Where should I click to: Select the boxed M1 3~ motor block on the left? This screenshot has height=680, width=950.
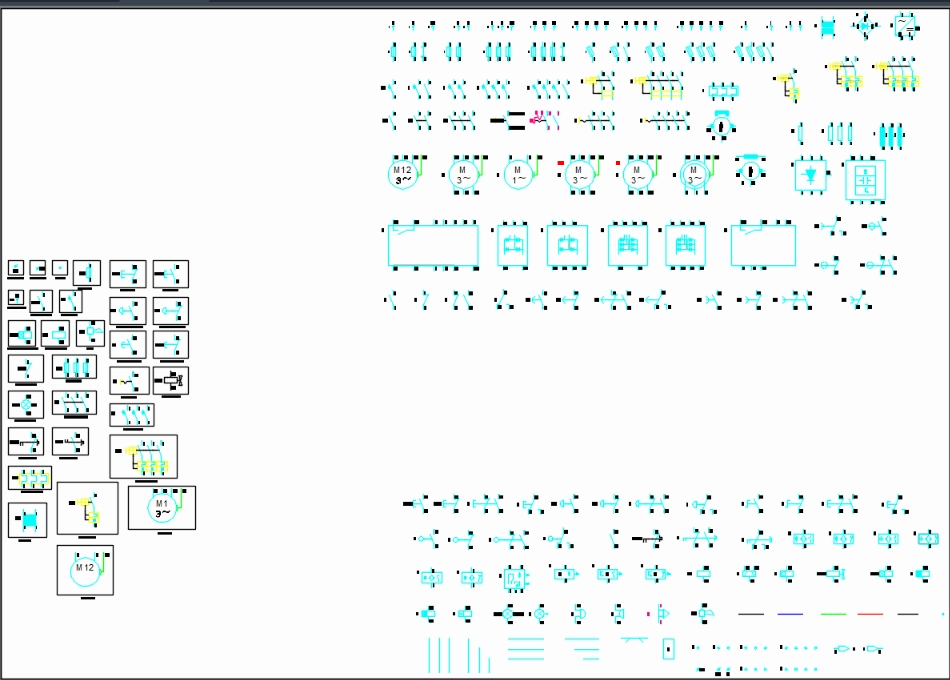[162, 508]
